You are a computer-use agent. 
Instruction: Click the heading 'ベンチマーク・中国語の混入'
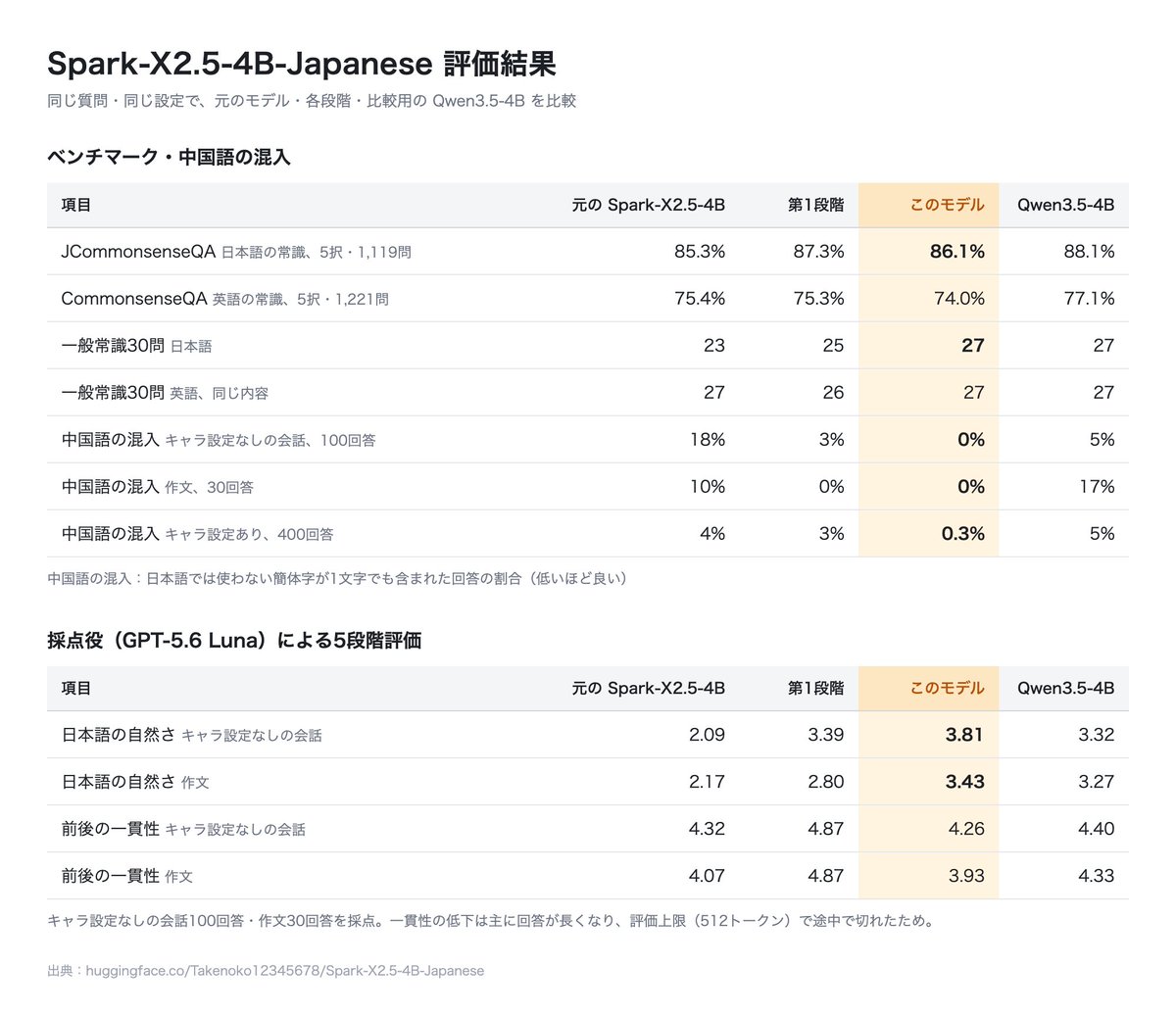click(169, 157)
